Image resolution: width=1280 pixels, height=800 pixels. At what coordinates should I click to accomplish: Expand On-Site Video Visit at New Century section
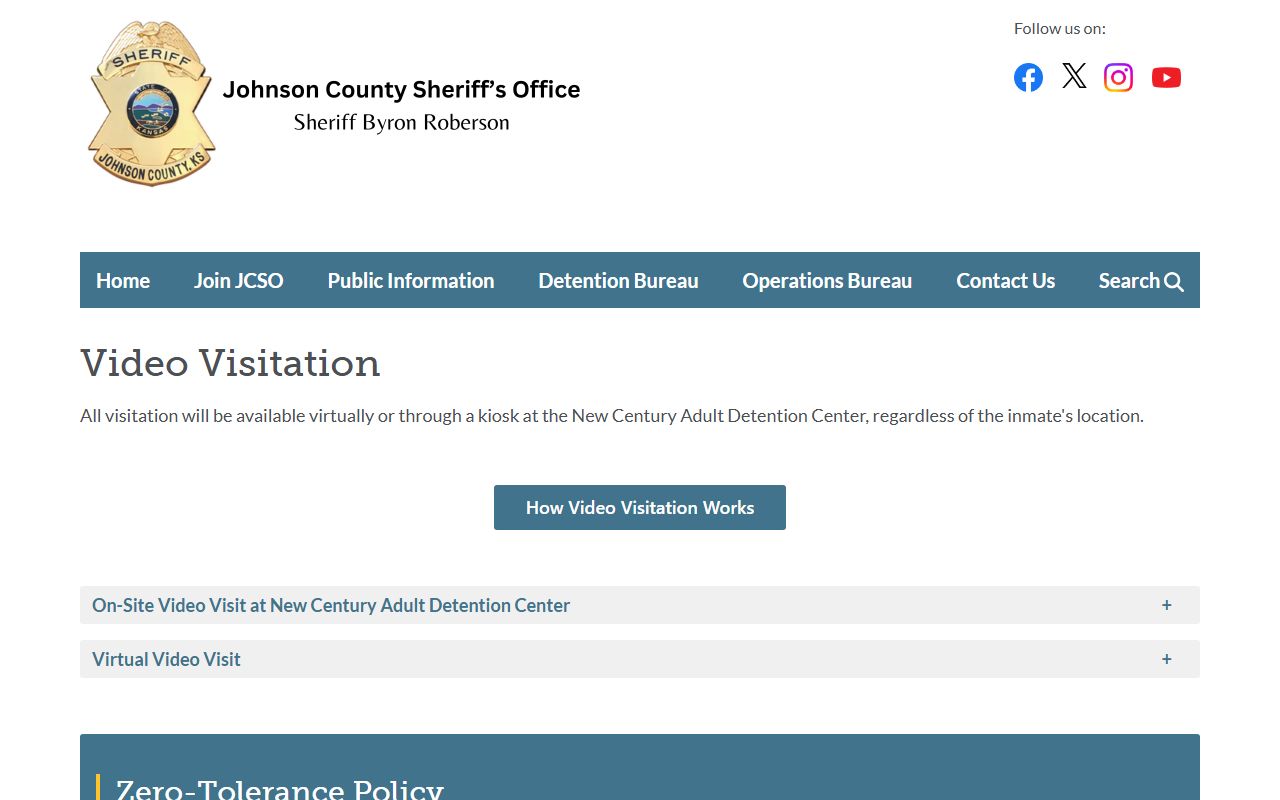[x=640, y=605]
